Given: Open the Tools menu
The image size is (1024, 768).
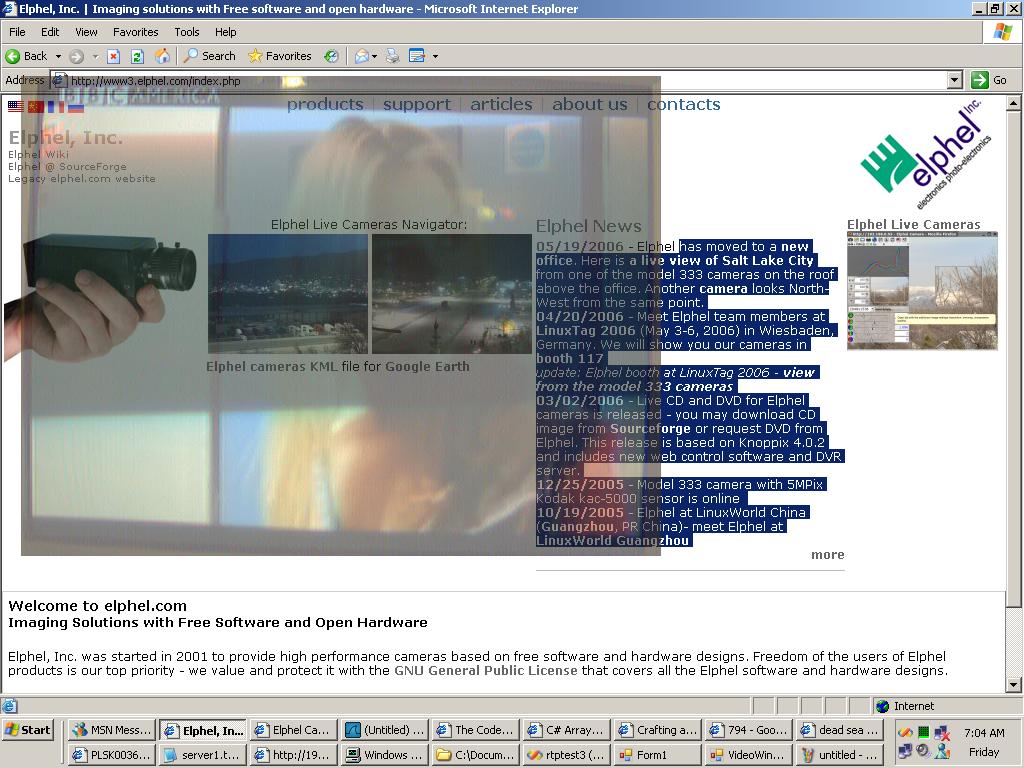Looking at the screenshot, I should (187, 32).
